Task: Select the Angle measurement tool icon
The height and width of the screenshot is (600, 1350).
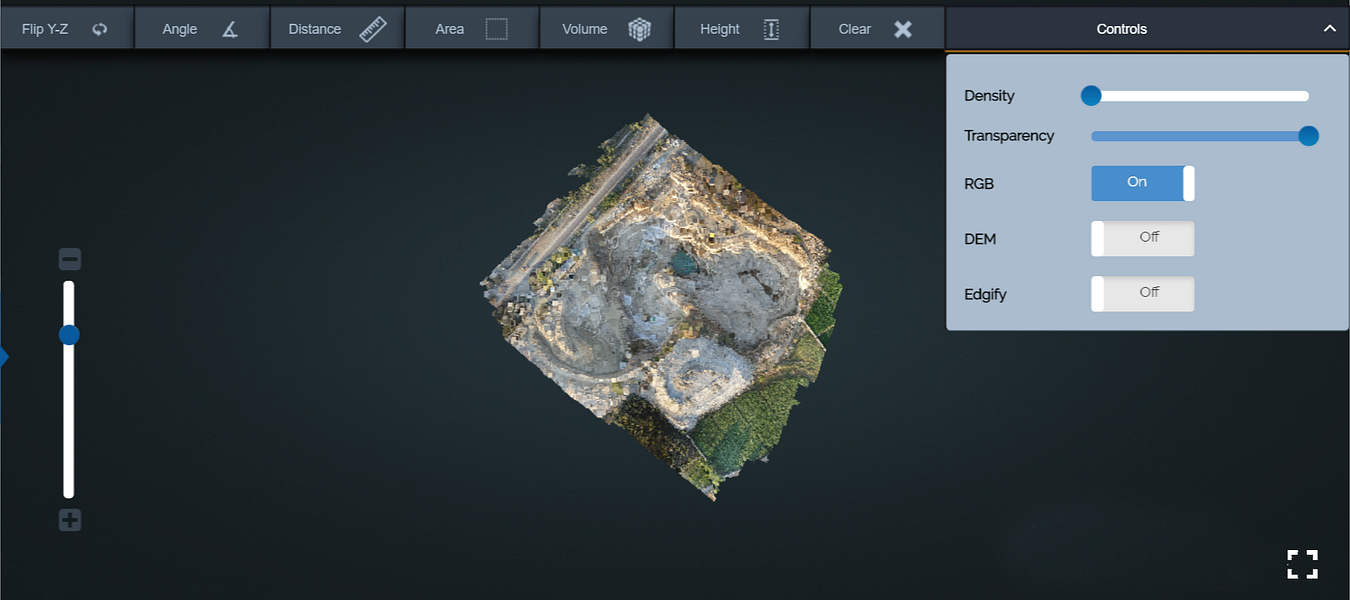Action: point(230,29)
